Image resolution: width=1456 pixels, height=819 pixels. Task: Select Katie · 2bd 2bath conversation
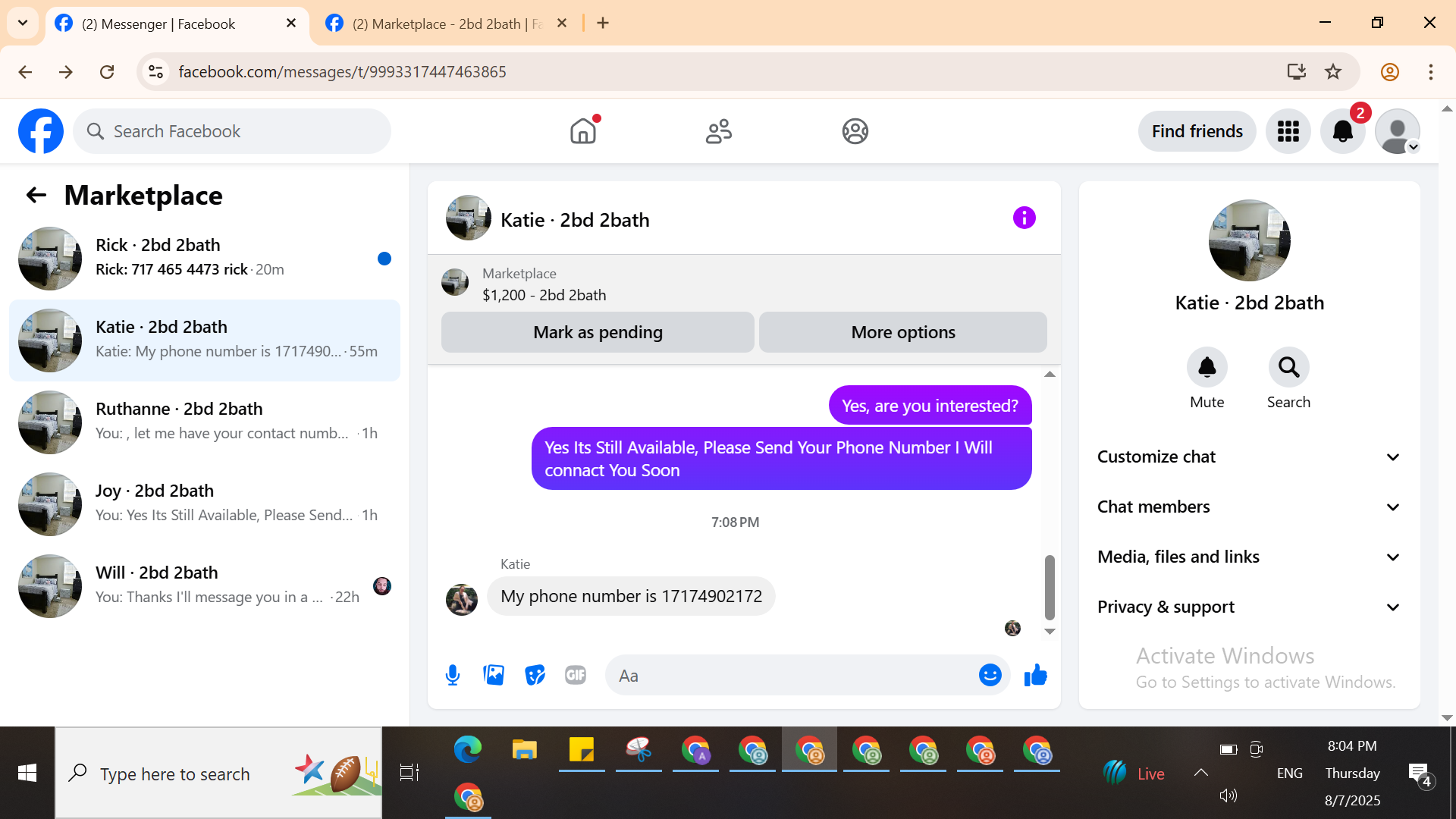205,340
